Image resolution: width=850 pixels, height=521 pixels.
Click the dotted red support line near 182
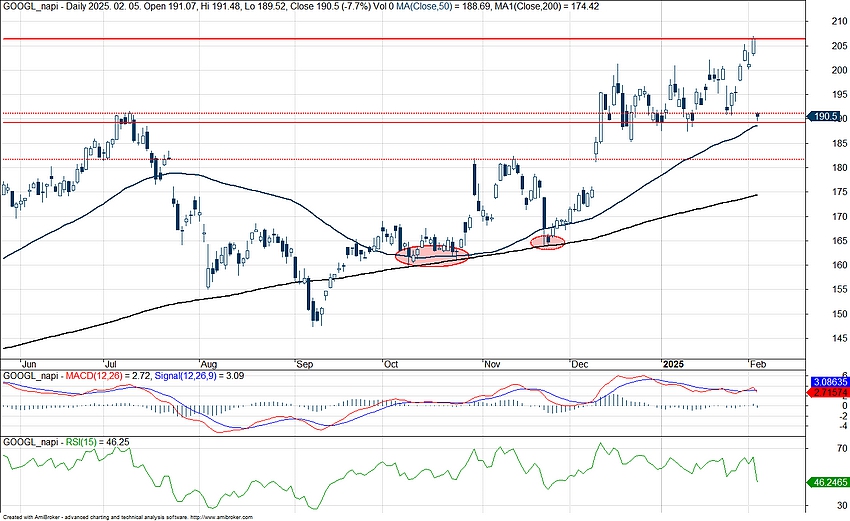(x=400, y=159)
